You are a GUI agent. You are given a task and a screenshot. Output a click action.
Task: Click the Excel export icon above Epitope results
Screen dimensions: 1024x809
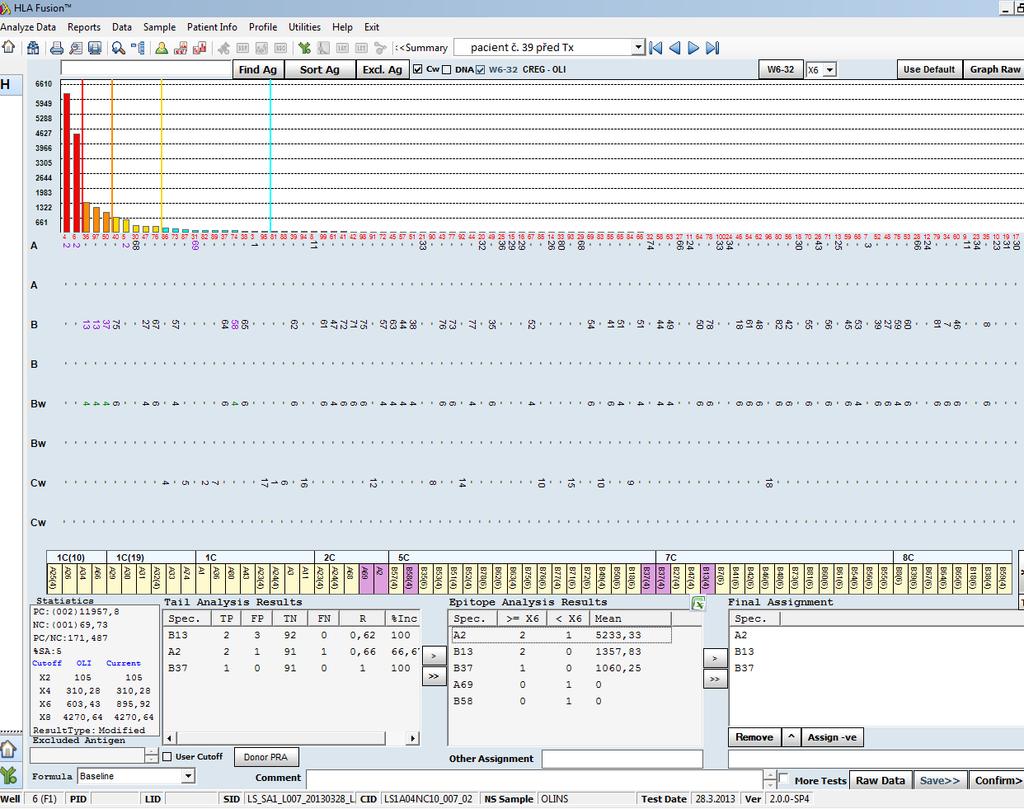click(698, 603)
